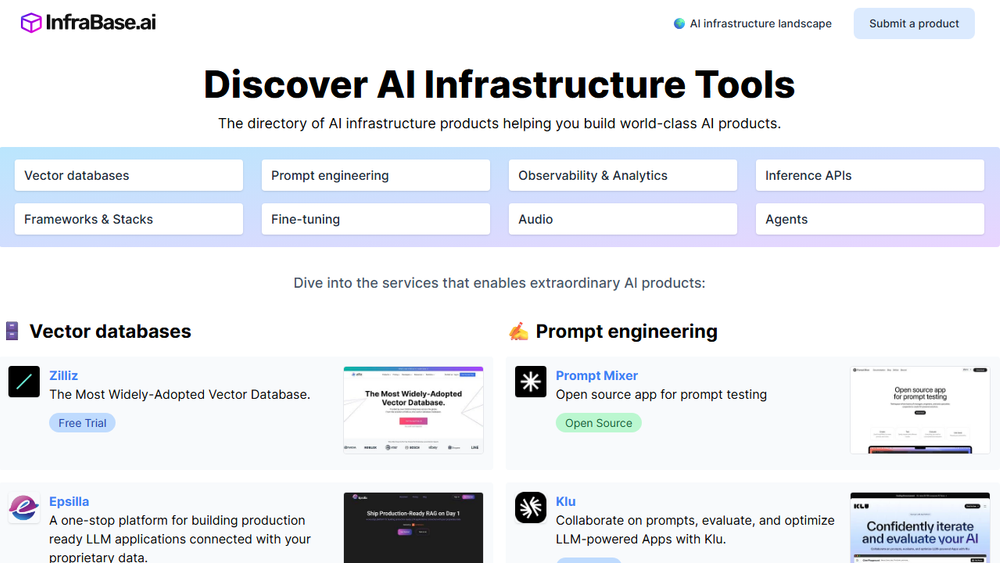The height and width of the screenshot is (563, 1000).
Task: Click the Vector databases section heading
Action: tap(110, 332)
